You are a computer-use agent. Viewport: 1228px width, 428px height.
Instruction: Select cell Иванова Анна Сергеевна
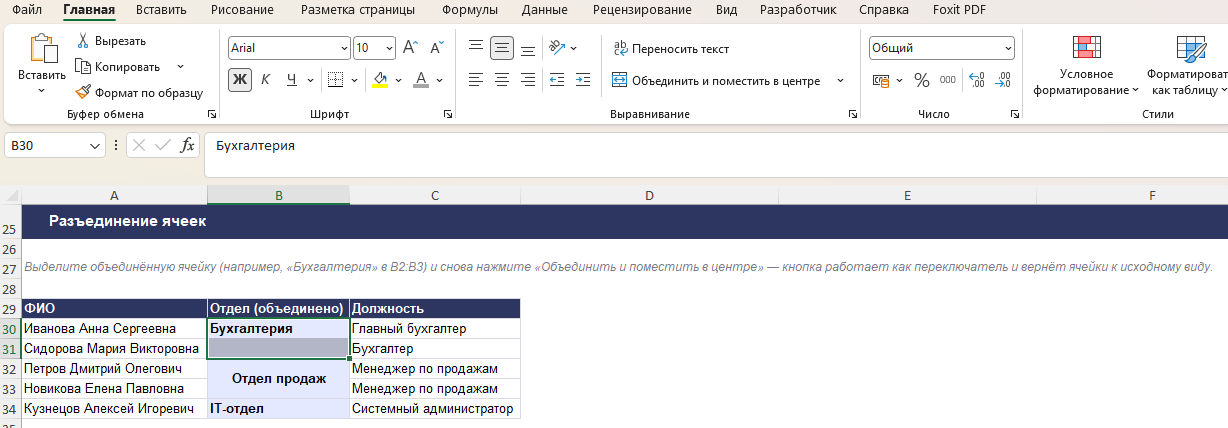tap(114, 328)
